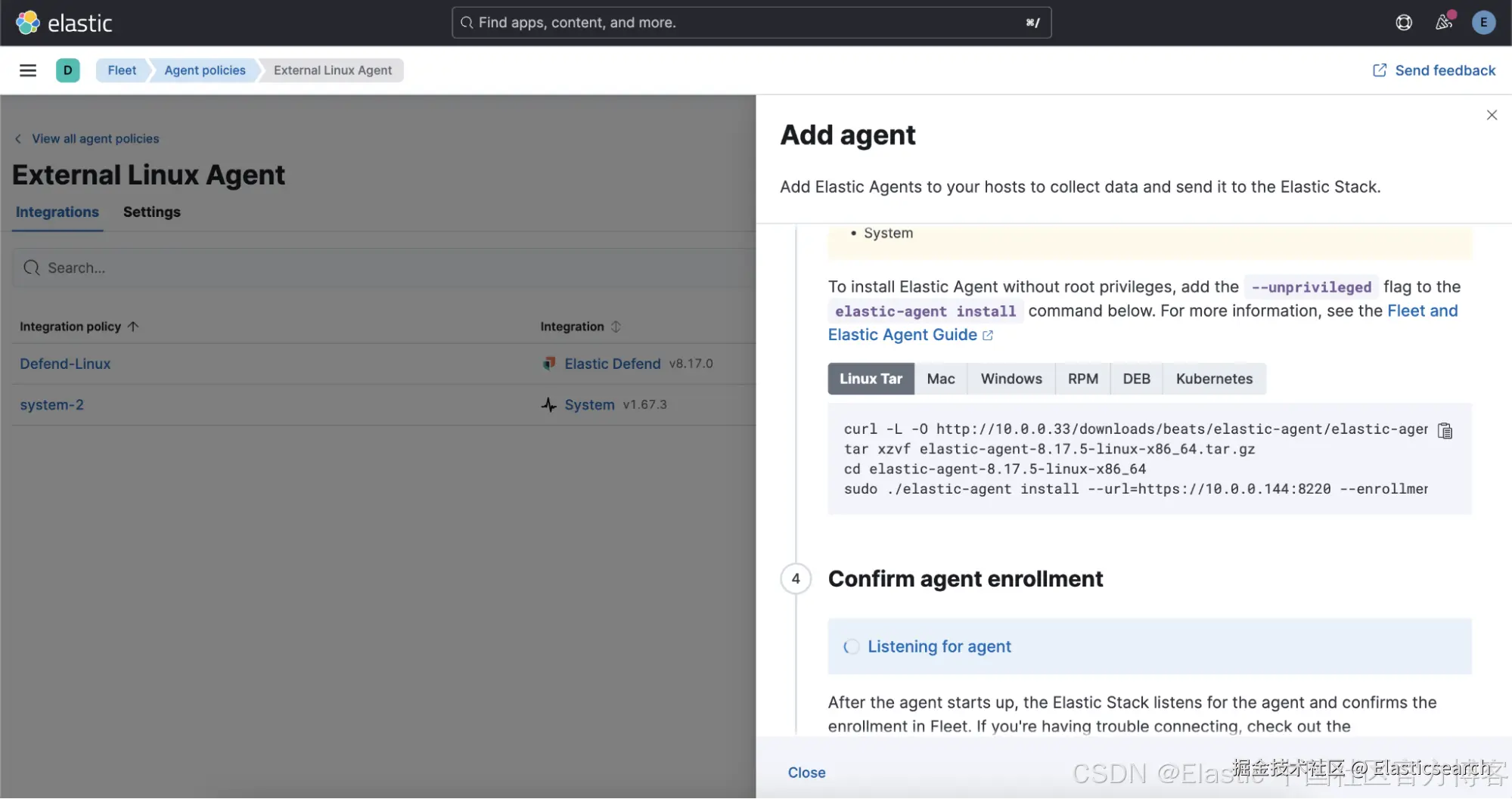Viewport: 1512px width, 799px height.
Task: Click View all agent policies link
Action: [x=95, y=139]
